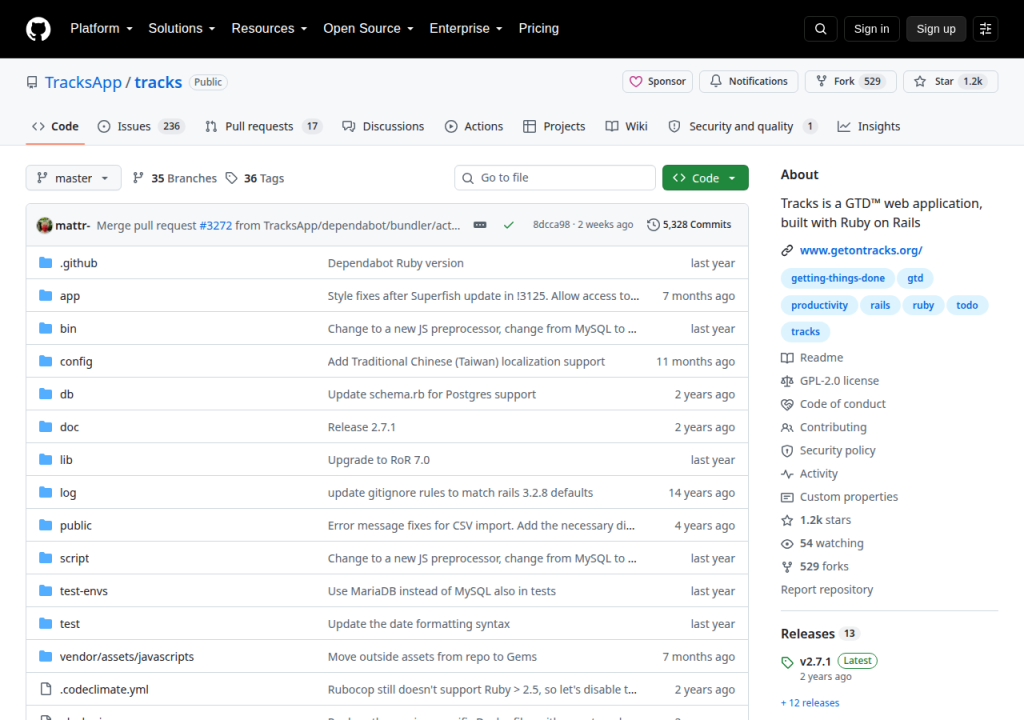Open the vendor/assets/javascripts folder
Viewport: 1024px width, 720px height.
tap(127, 657)
